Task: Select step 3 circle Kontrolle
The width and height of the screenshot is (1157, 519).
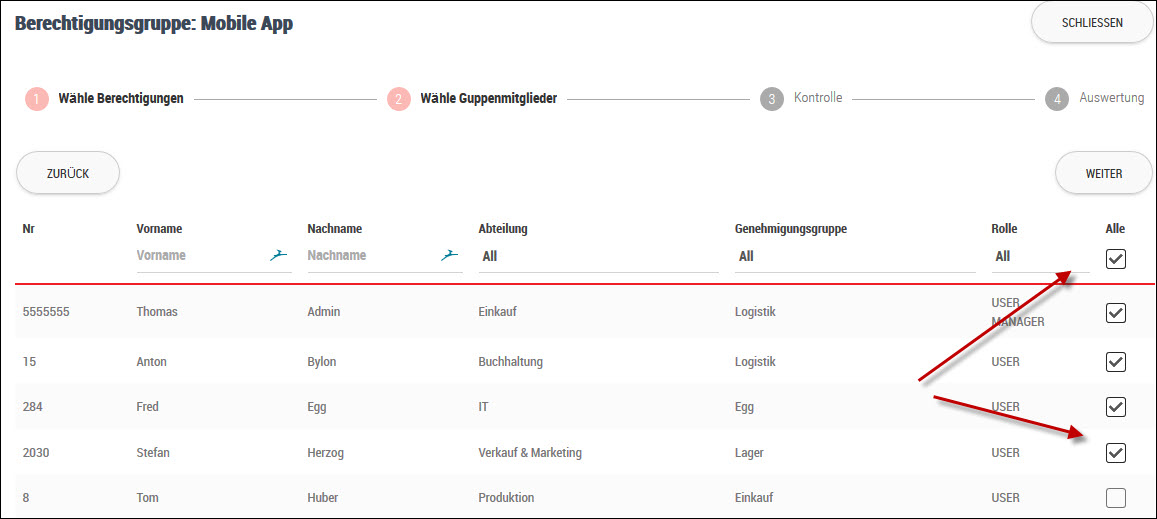Action: [772, 99]
